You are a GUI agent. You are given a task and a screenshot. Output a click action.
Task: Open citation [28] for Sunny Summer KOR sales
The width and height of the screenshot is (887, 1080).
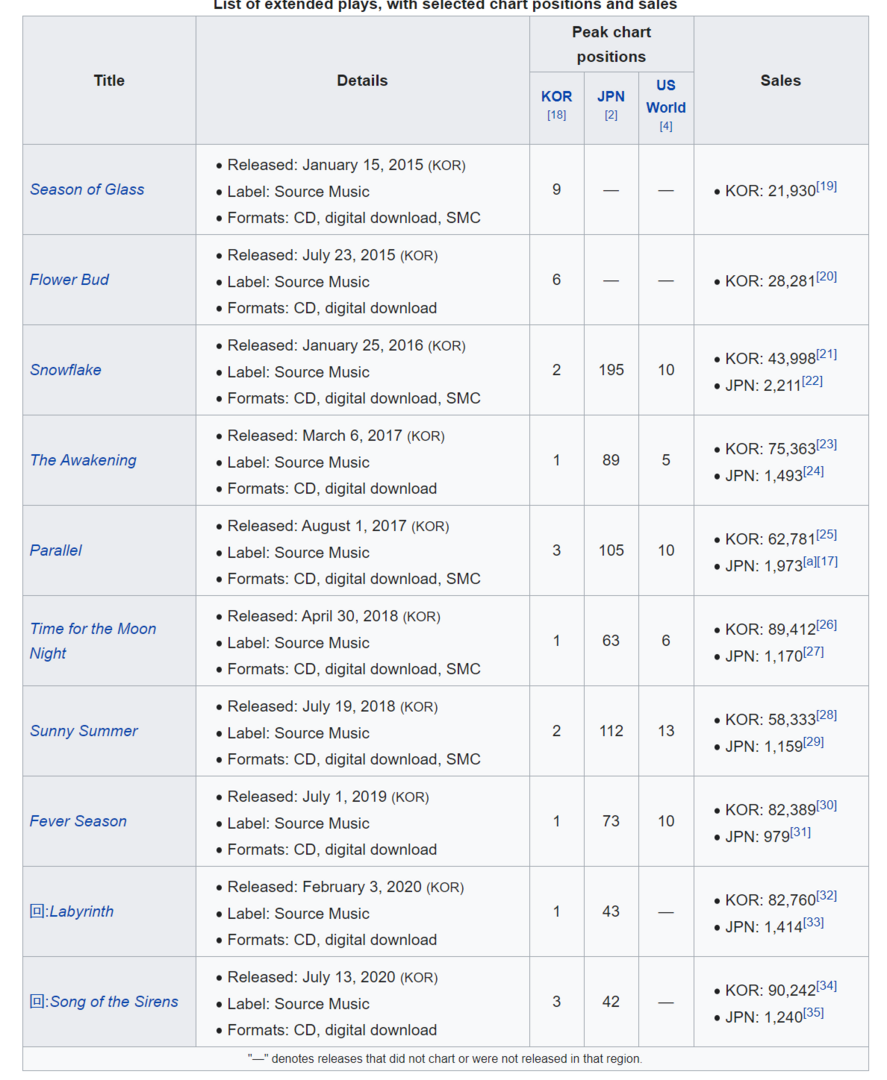(x=826, y=715)
